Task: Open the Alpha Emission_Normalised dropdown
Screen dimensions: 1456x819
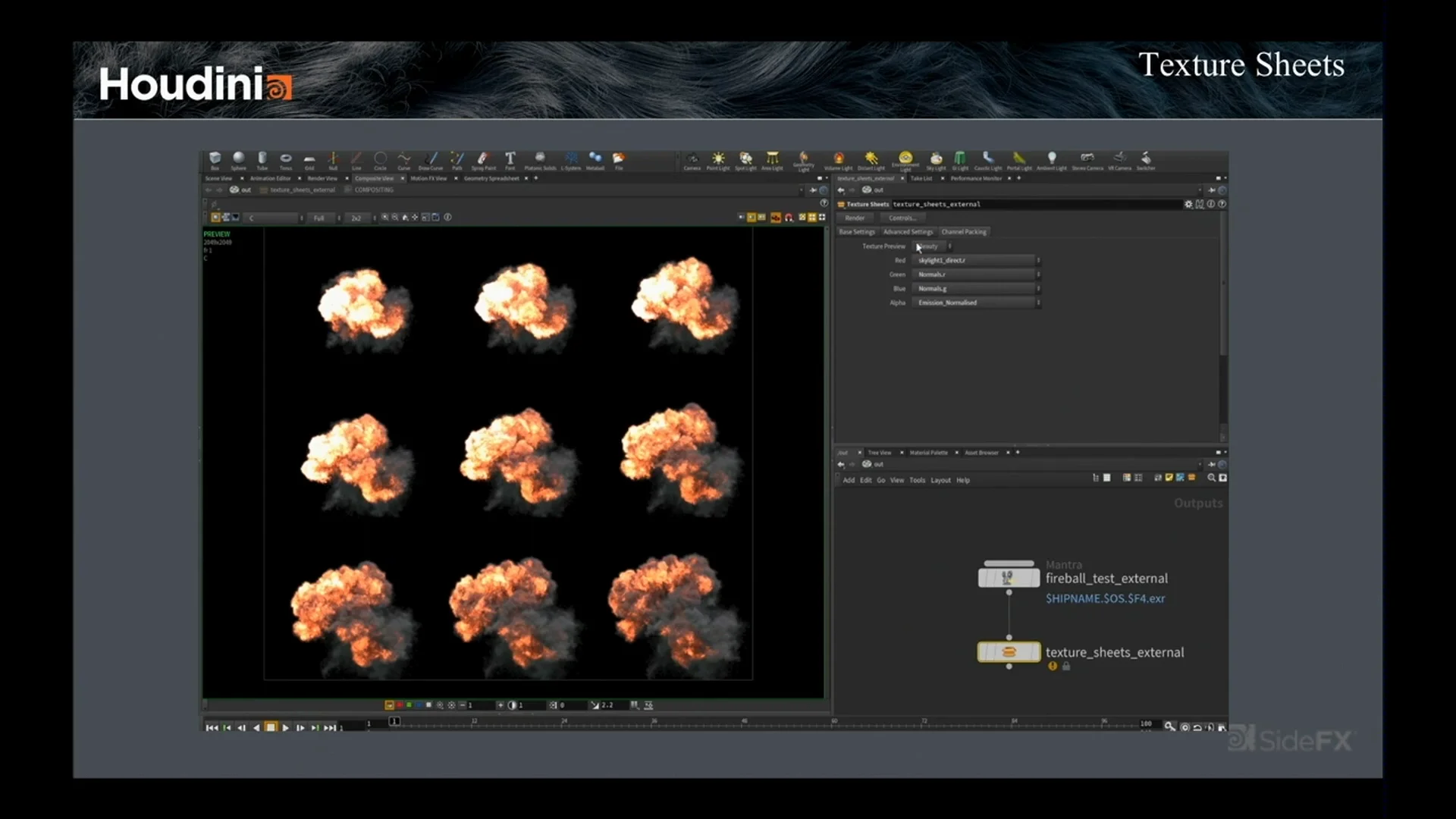Action: coord(976,303)
